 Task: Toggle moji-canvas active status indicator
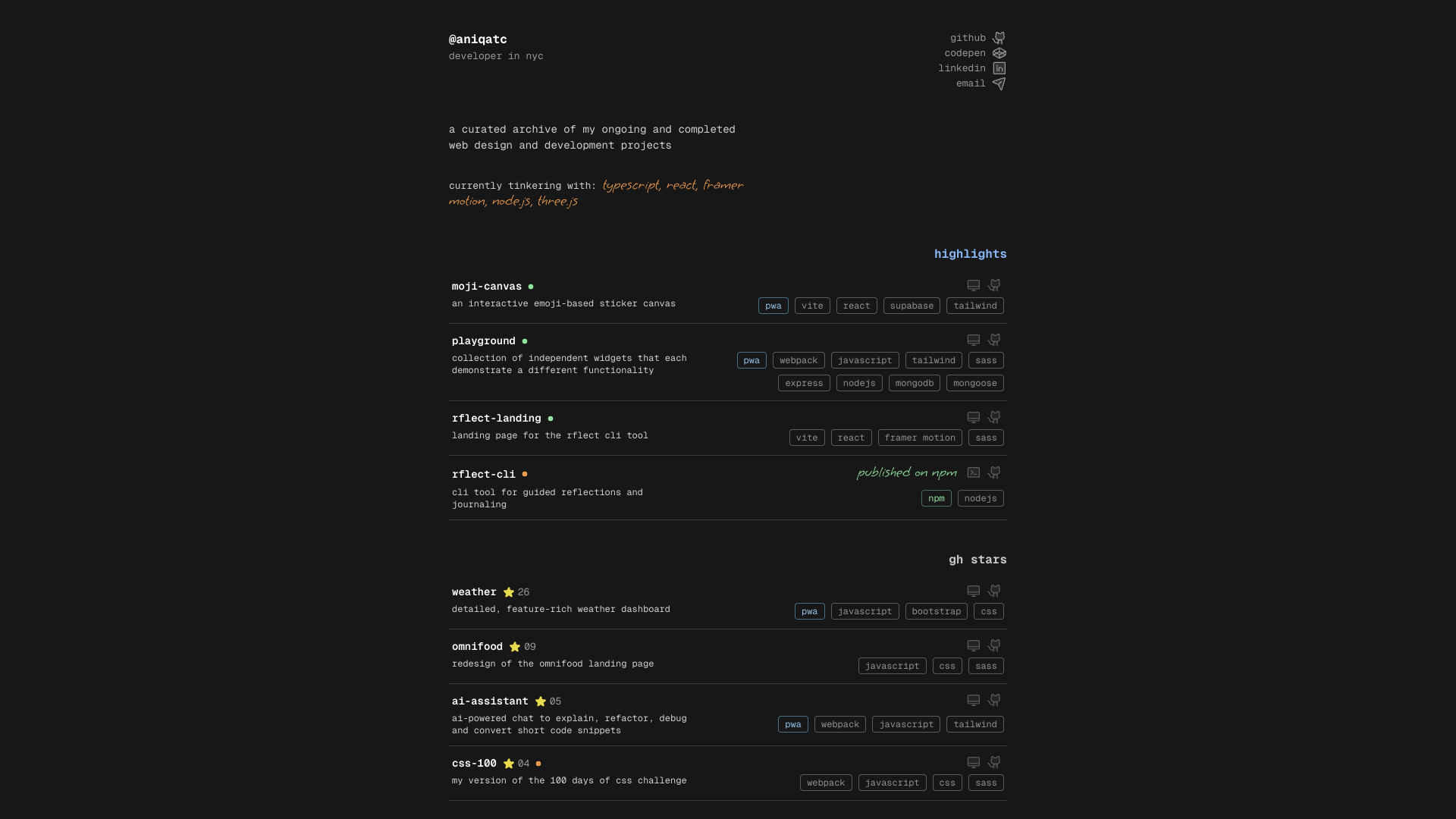tap(530, 287)
